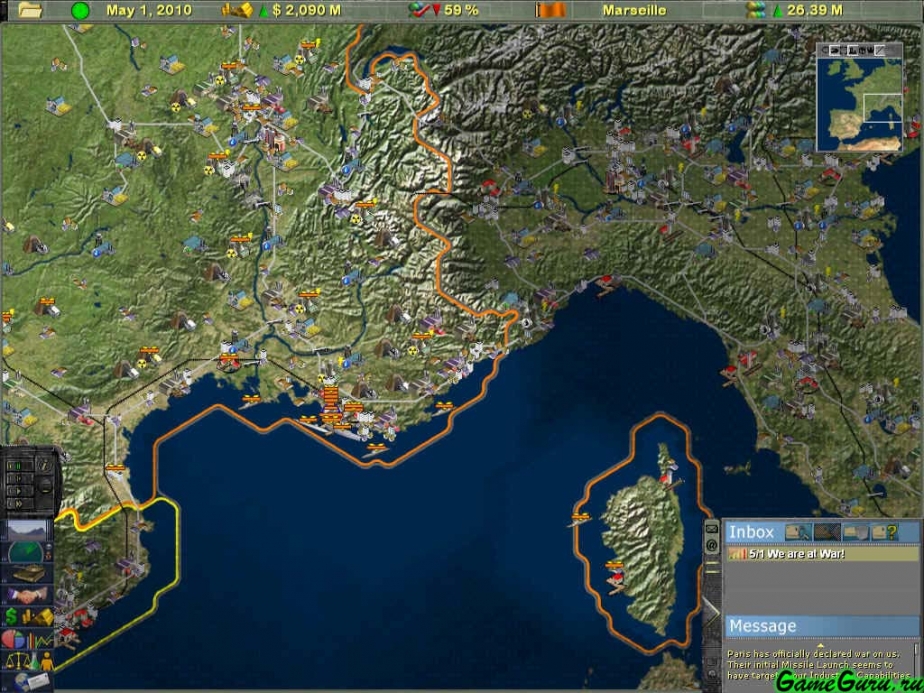Viewport: 924px width, 693px height.
Task: Set game speed to slow
Action: [x=20, y=478]
